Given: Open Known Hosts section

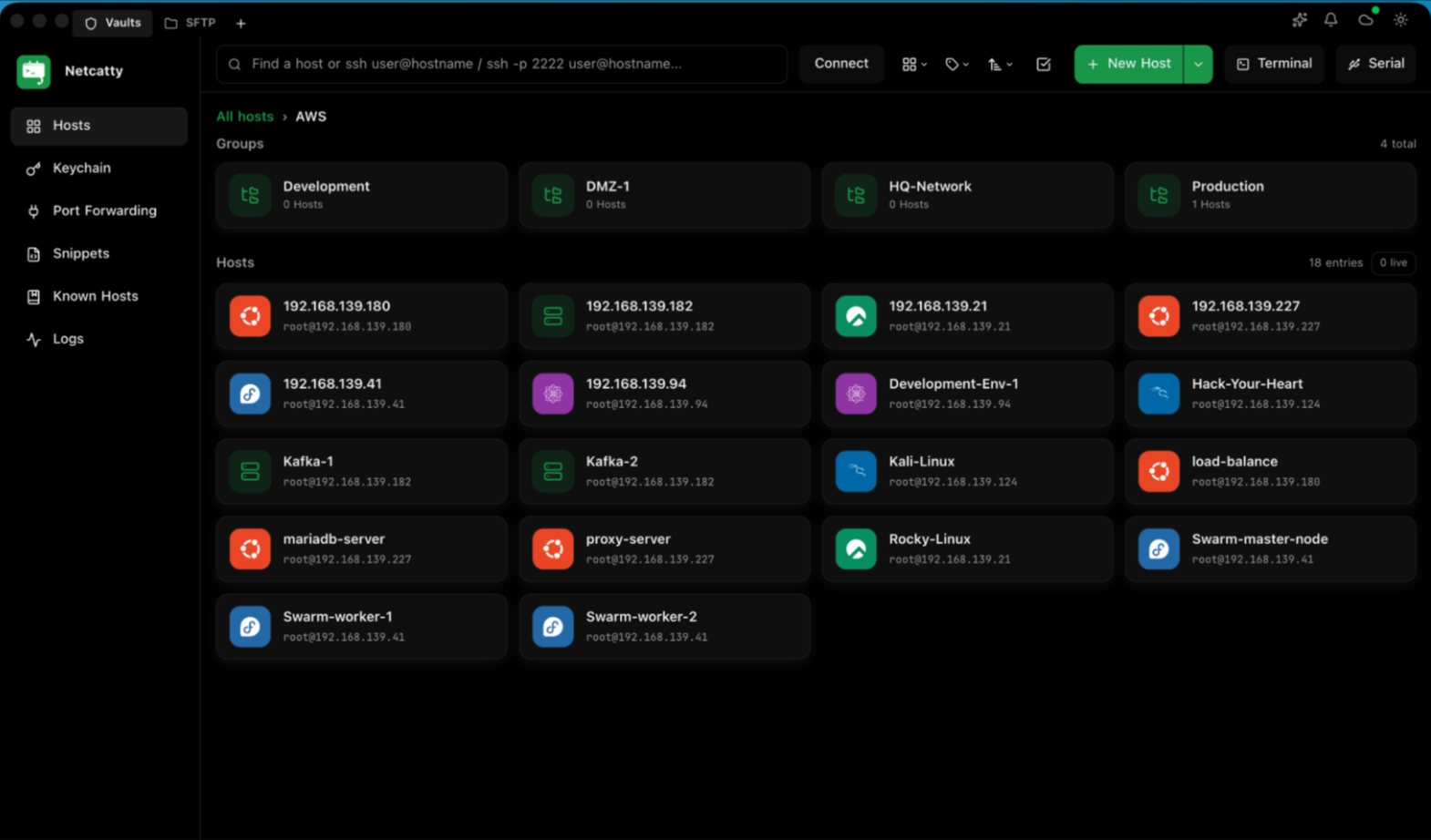Looking at the screenshot, I should 98,296.
